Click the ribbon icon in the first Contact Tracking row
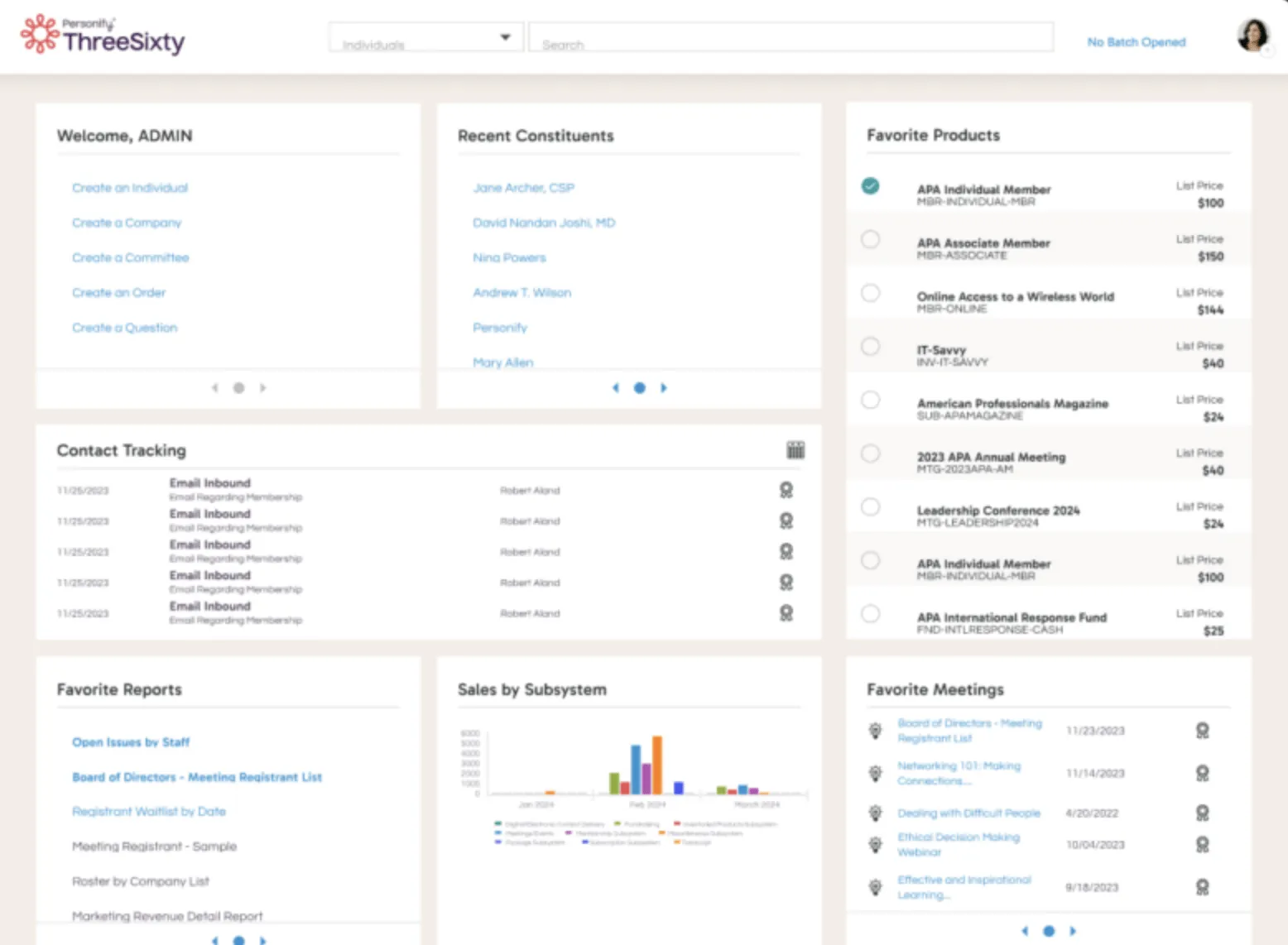The height and width of the screenshot is (945, 1288). coord(786,490)
